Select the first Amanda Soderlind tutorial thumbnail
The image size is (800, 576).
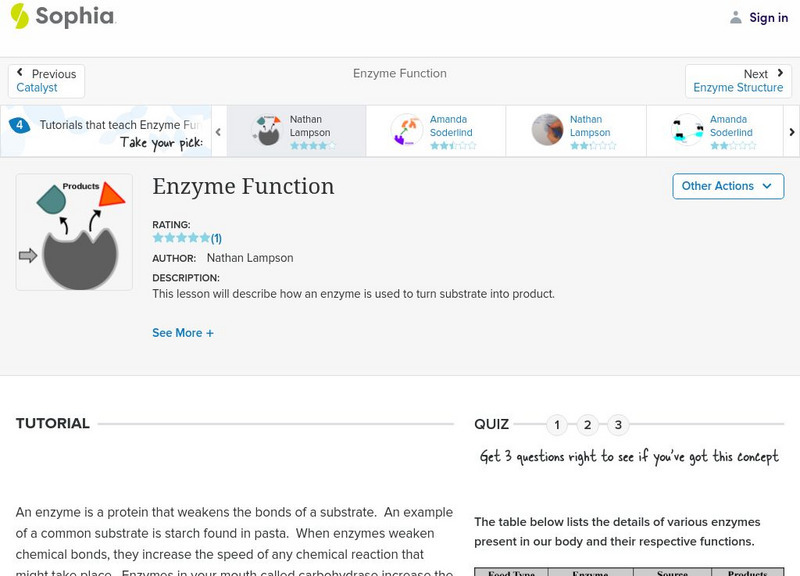coord(407,130)
